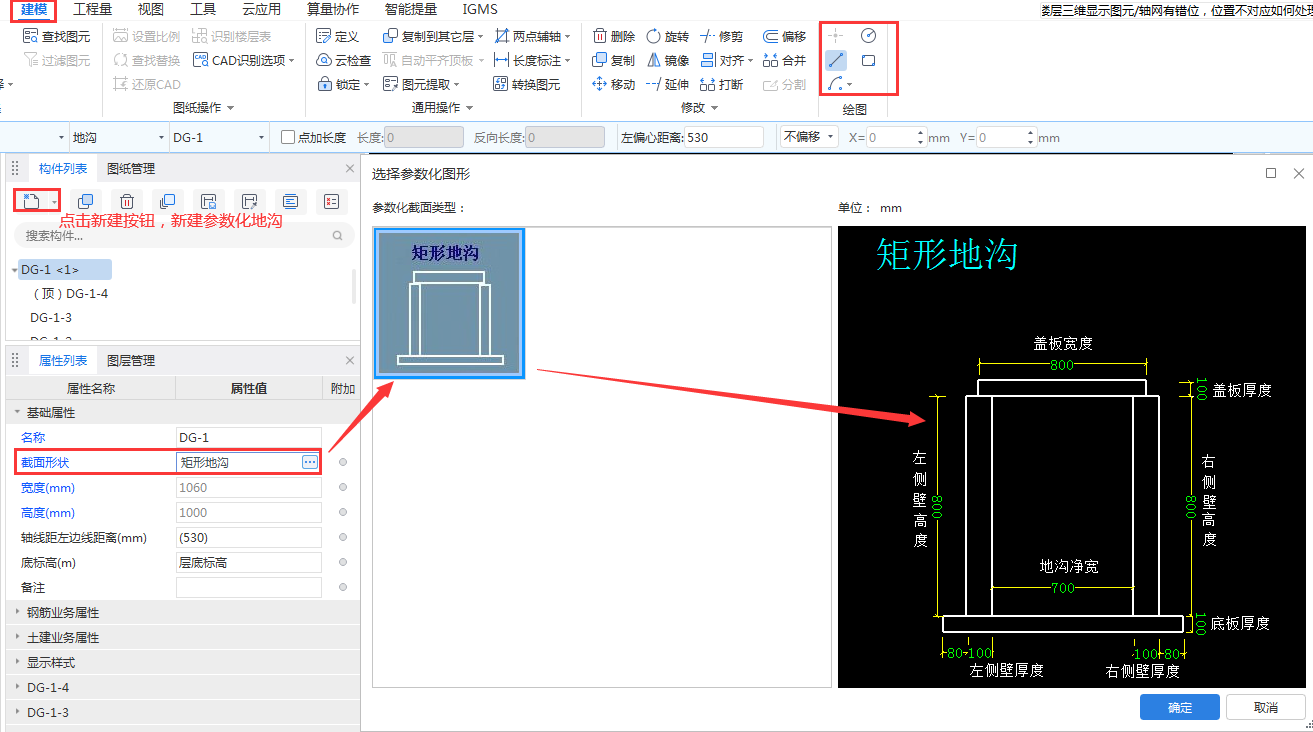Click the 底标高 value 层底标高
Viewport: 1313px width, 732px height.
pos(249,562)
